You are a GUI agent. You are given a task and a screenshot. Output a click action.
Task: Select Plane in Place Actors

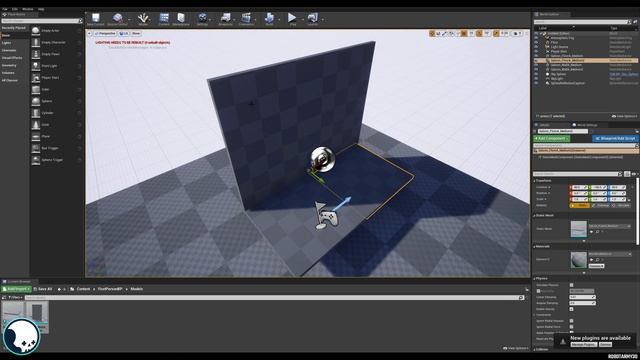[x=56, y=136]
